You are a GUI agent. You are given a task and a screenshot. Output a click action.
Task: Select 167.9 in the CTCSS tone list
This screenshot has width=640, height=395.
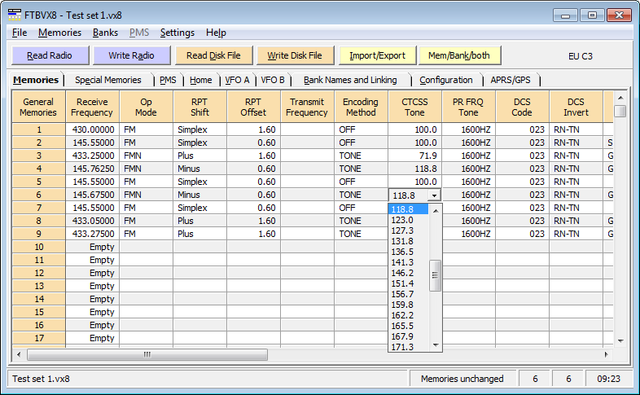tap(408, 337)
